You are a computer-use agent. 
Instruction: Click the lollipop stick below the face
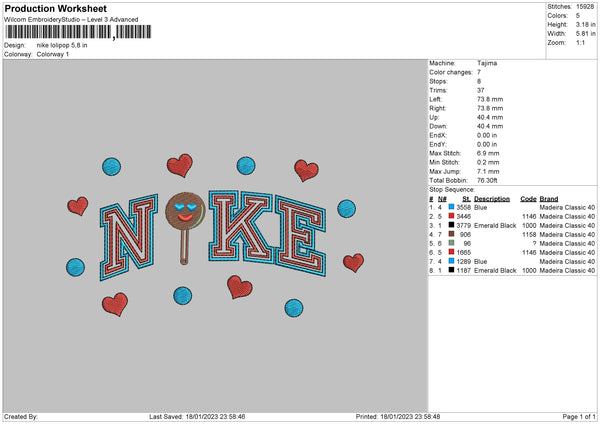(184, 248)
